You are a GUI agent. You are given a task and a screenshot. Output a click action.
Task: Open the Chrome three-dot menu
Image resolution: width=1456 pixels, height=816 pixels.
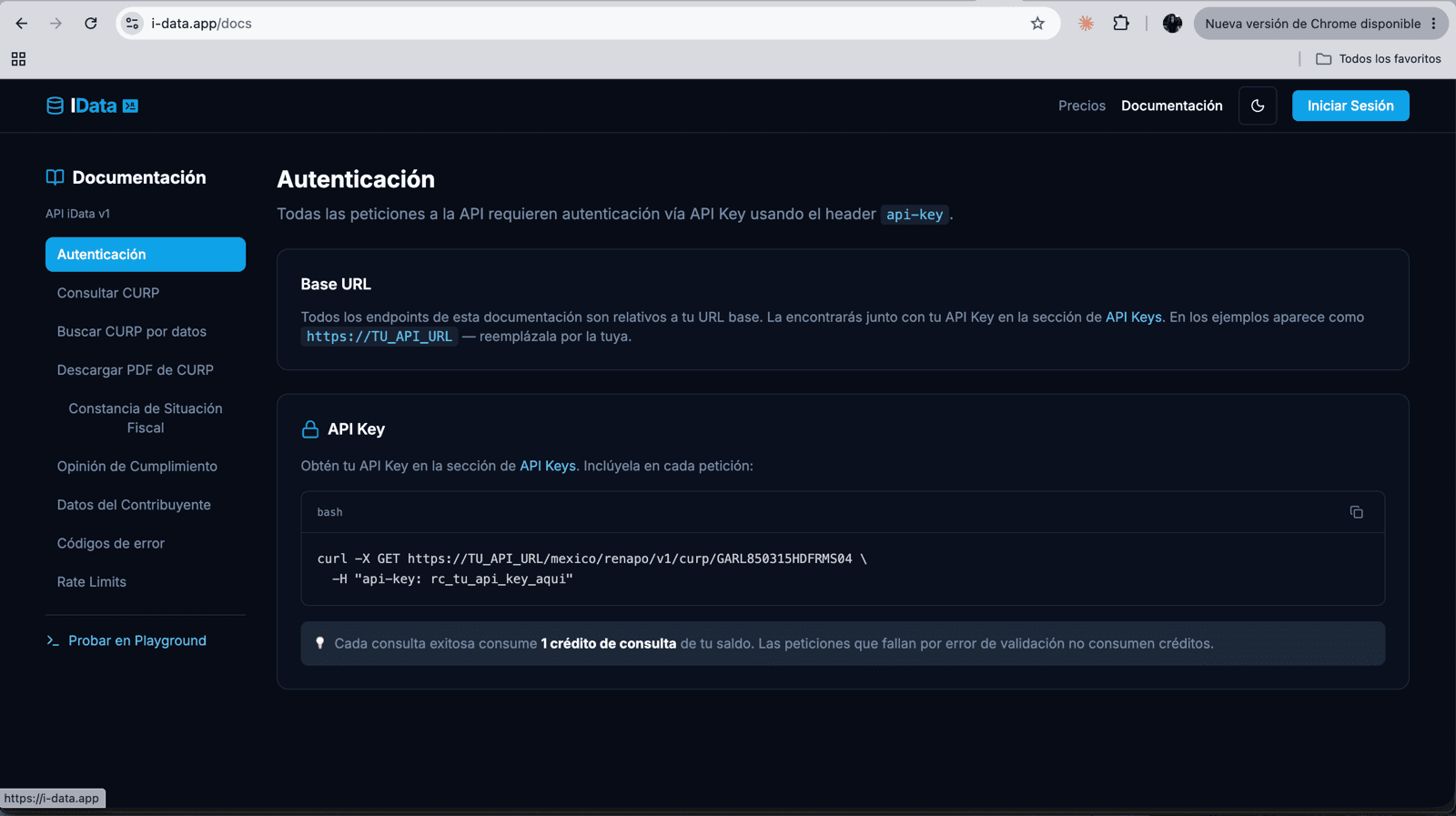click(x=1433, y=24)
